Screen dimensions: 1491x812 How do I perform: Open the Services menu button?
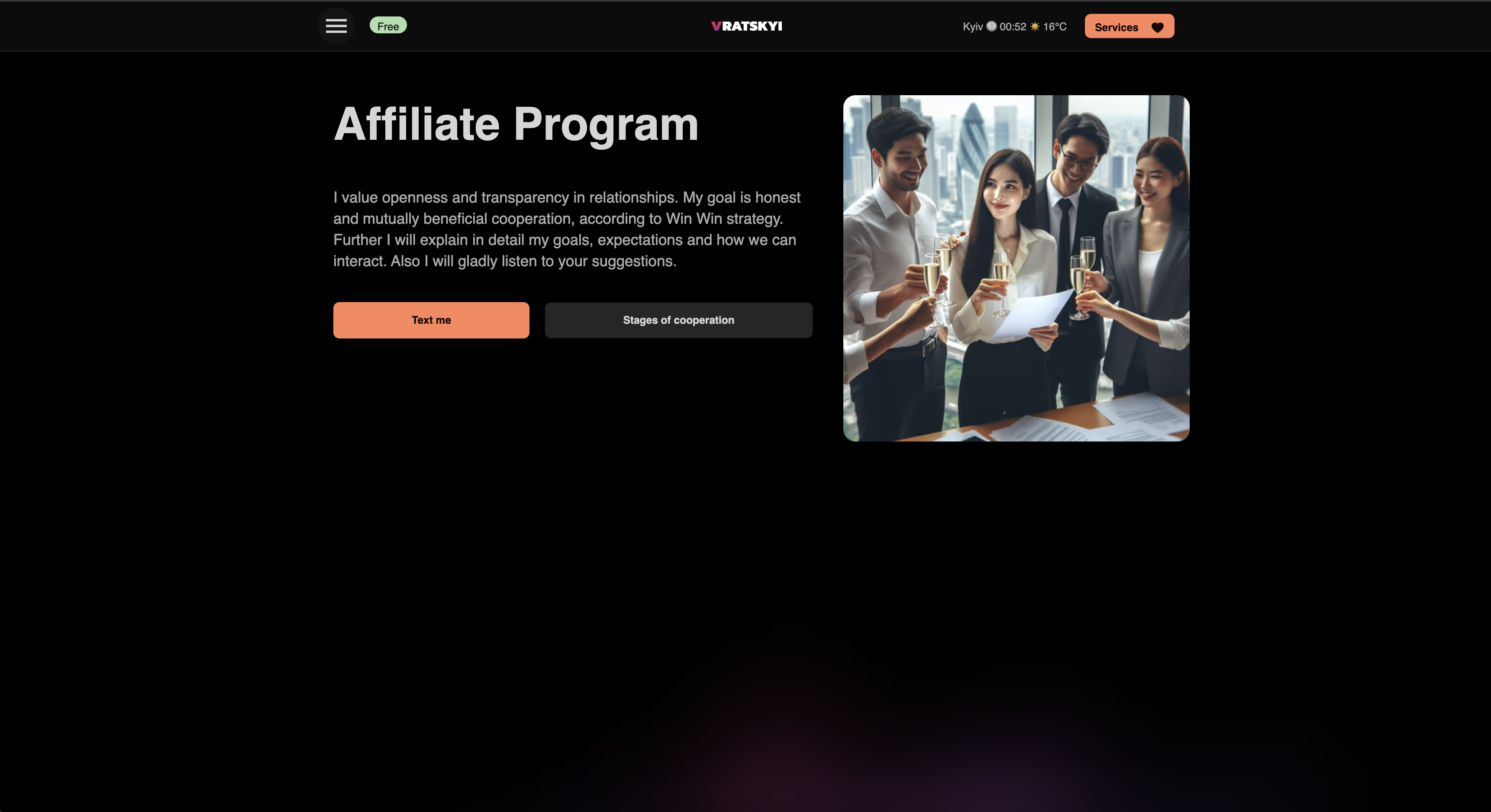[1129, 27]
